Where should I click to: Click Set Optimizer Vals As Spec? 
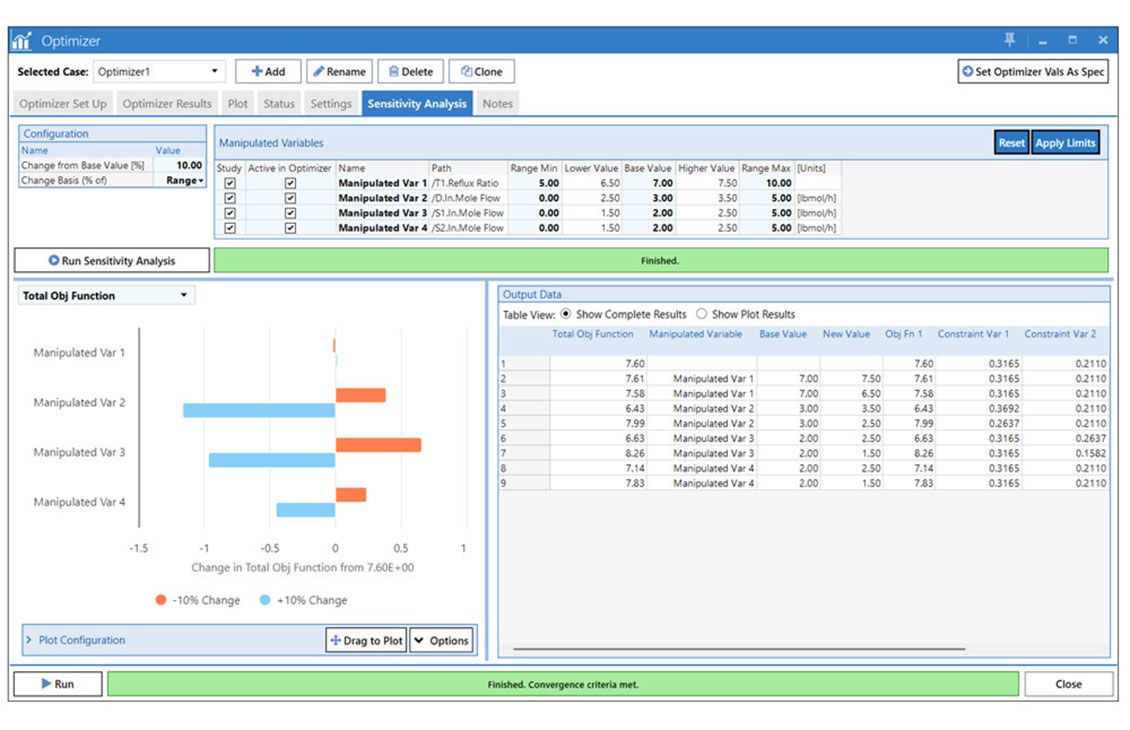(x=1033, y=71)
